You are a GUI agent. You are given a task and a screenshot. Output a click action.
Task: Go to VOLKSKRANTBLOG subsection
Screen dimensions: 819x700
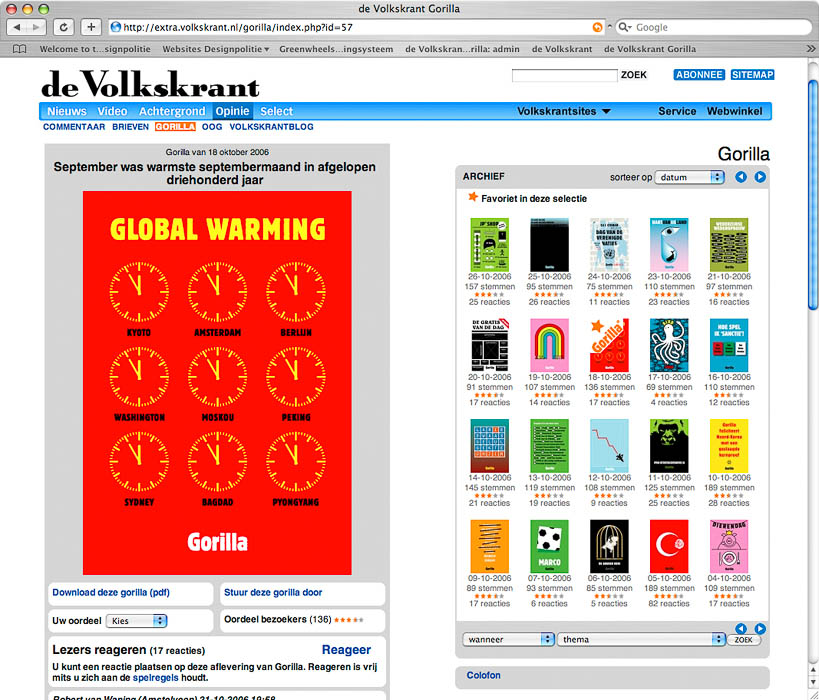[272, 127]
